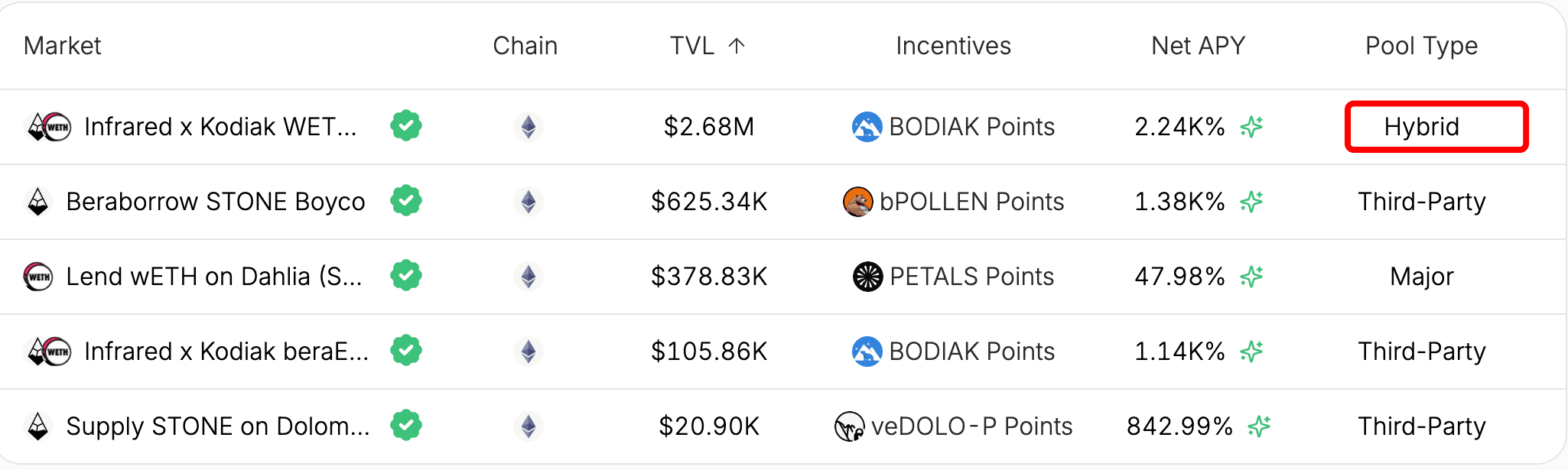Select the highlighted Hybrid pool type cell

coord(1436,127)
